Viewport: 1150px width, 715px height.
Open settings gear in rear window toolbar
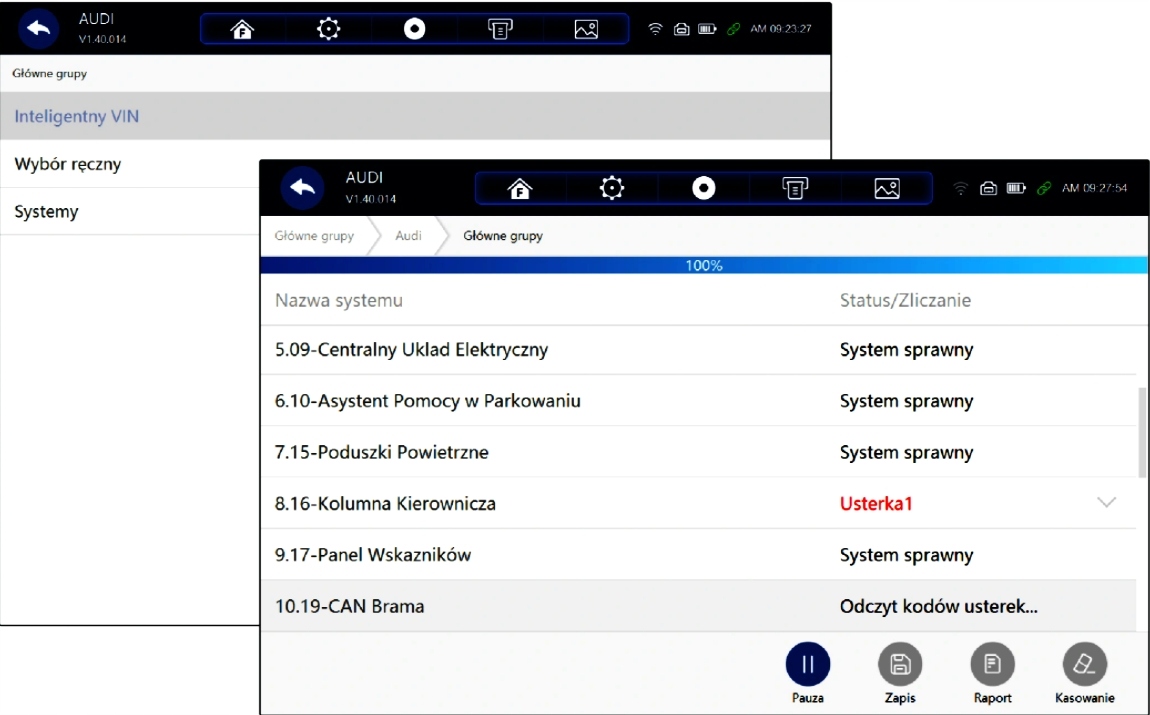[328, 29]
